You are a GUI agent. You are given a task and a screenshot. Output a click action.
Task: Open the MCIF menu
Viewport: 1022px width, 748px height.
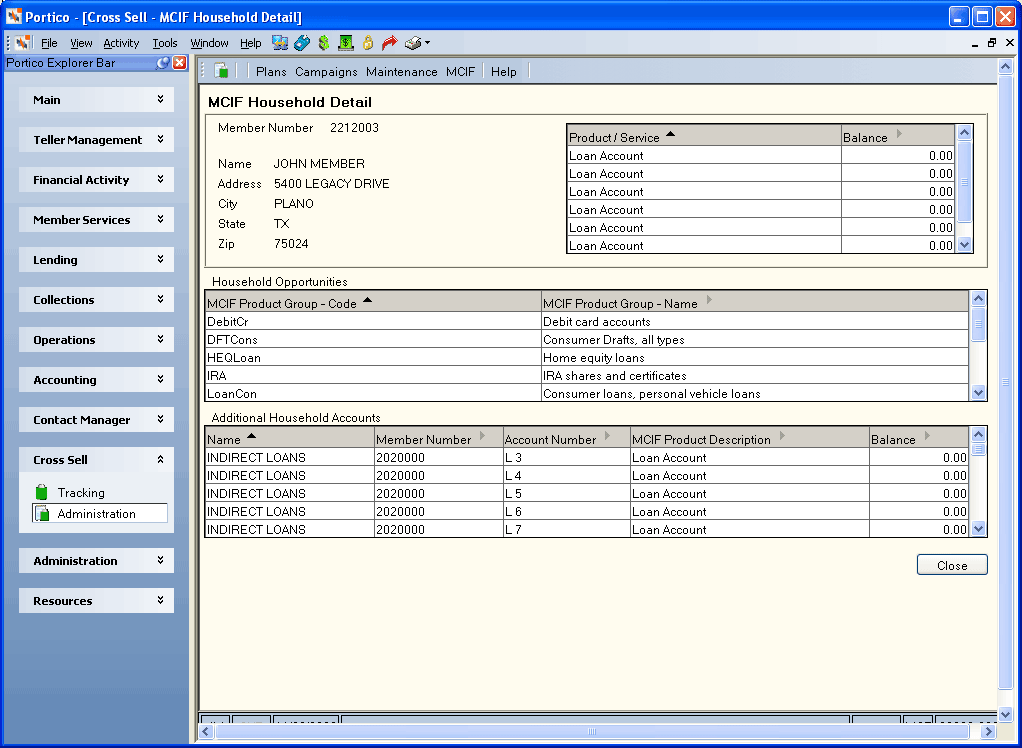[x=460, y=72]
